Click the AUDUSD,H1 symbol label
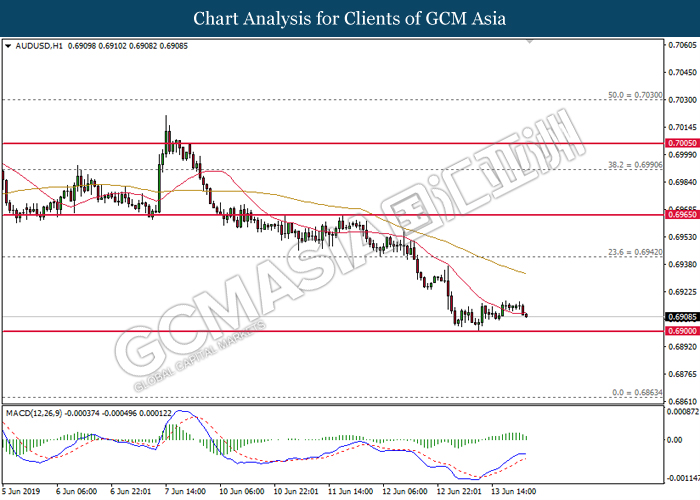Screen dimensions: 700x500 (x=39, y=46)
